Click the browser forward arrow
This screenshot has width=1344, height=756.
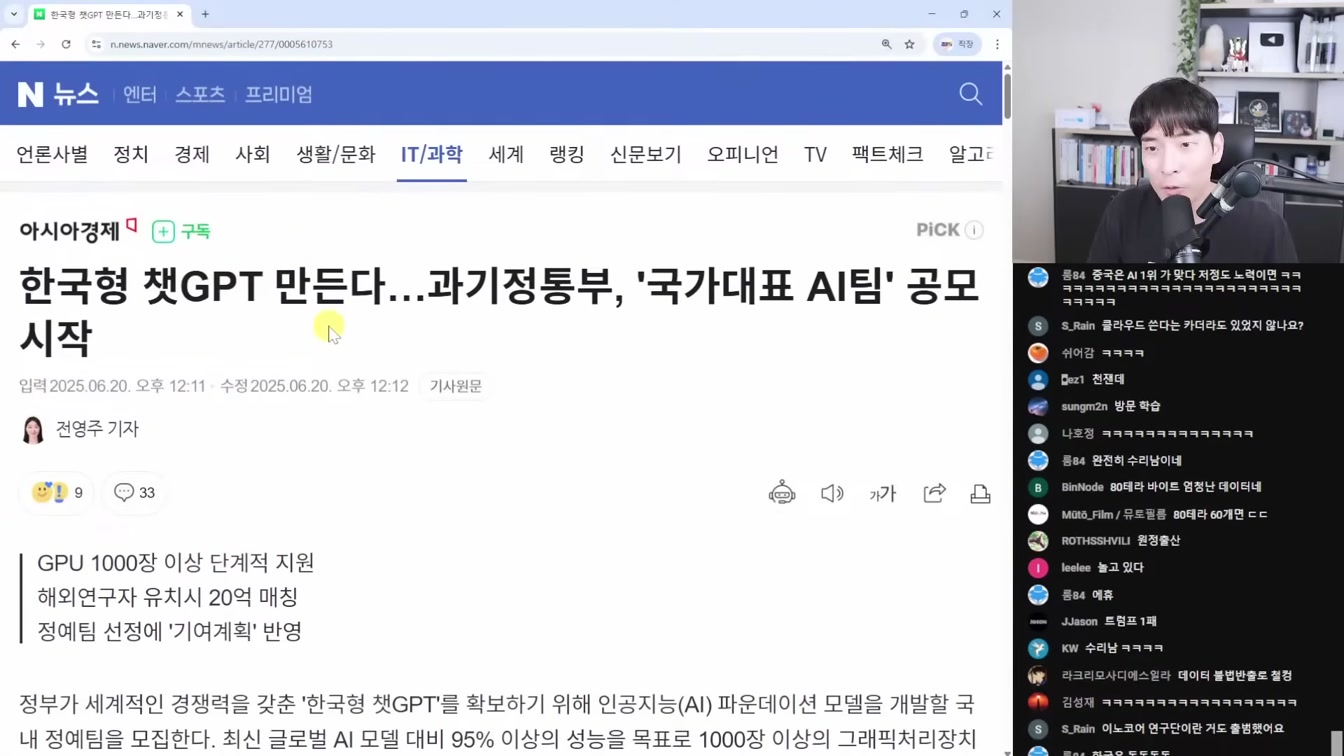click(x=41, y=44)
